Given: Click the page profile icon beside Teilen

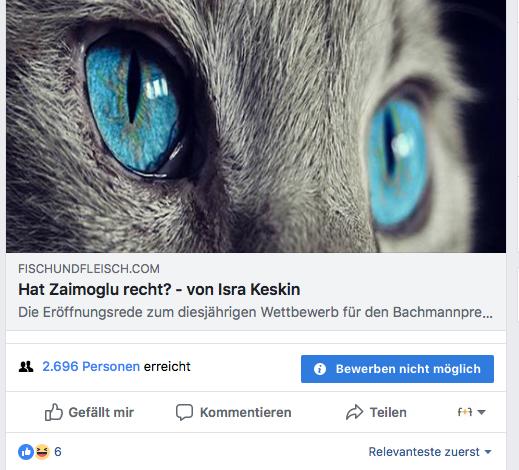Looking at the screenshot, I should 465,412.
